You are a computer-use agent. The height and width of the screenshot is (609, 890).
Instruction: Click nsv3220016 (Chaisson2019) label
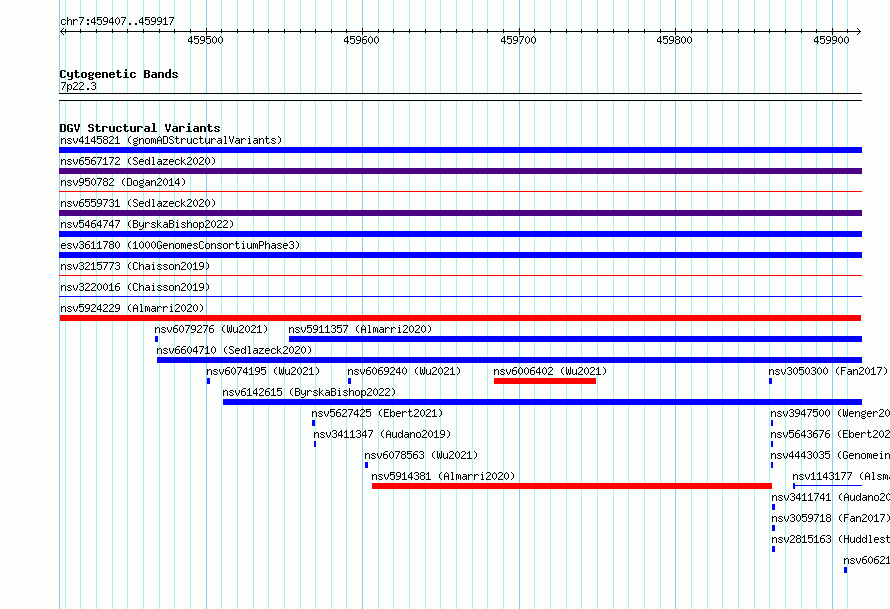[135, 287]
